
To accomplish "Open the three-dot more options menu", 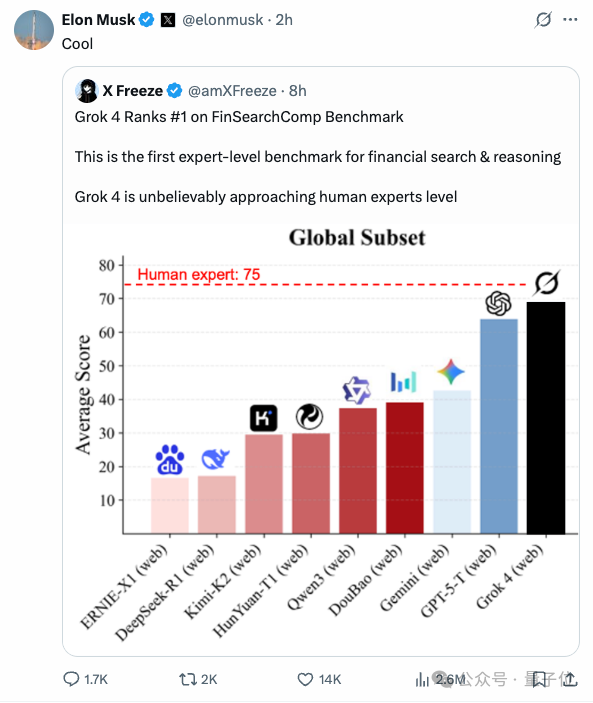I will tap(570, 20).
